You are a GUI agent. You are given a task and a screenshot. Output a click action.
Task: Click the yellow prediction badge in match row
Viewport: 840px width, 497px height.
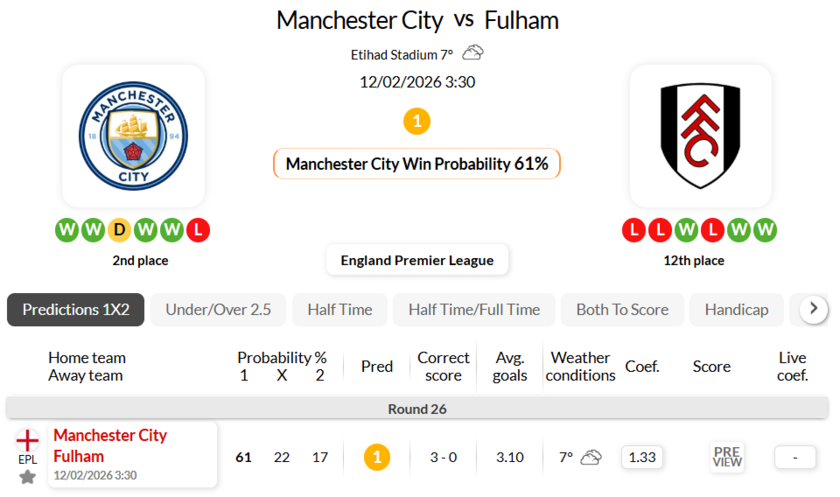[377, 457]
